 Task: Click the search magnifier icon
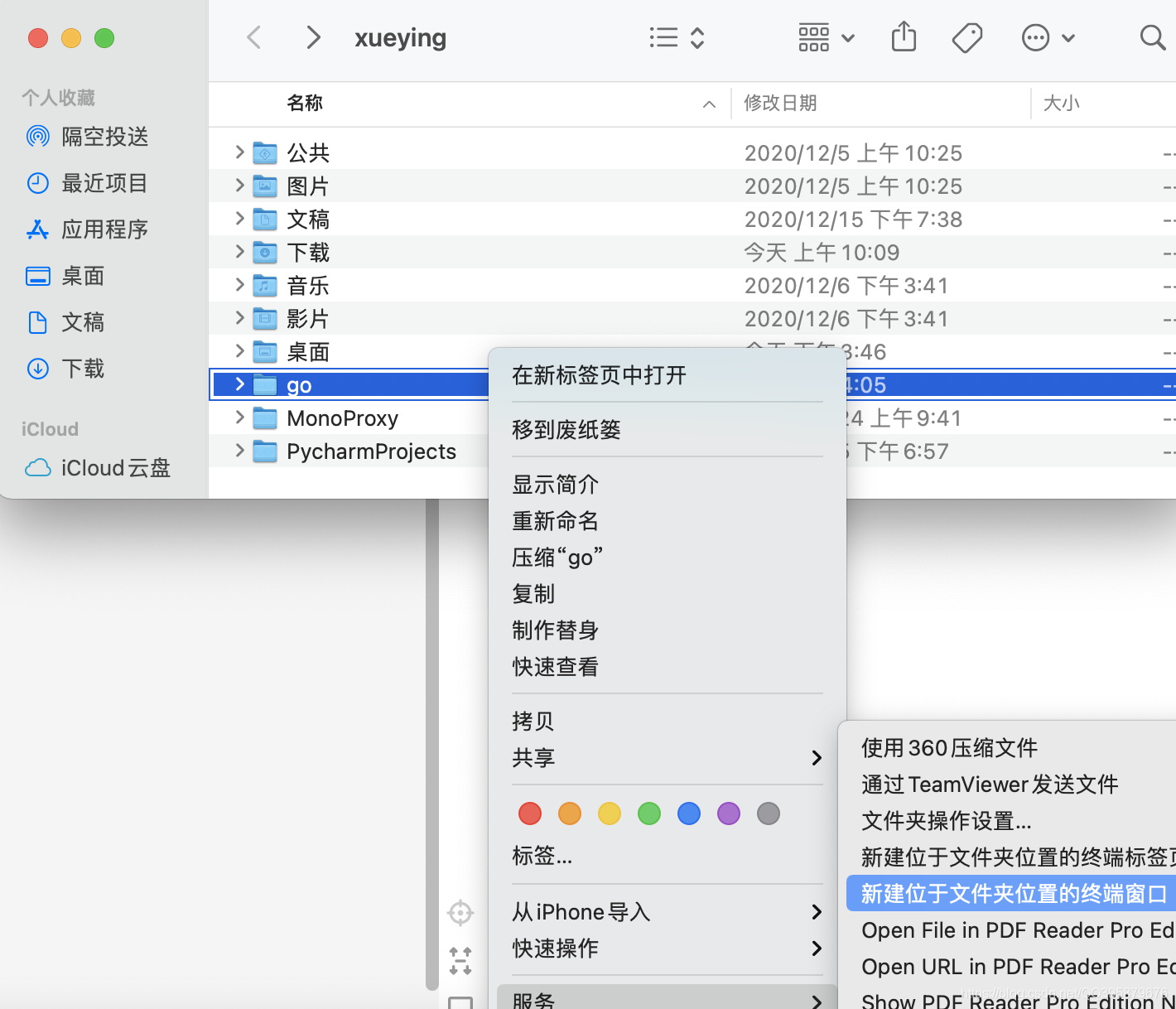(1152, 37)
